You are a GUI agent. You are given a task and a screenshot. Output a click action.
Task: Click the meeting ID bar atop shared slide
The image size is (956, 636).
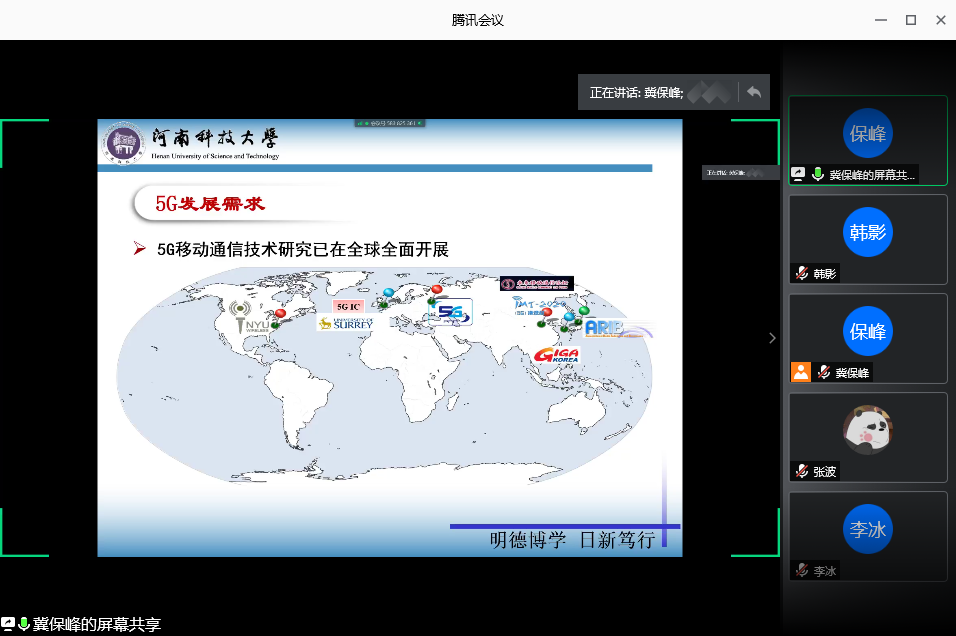click(x=390, y=123)
